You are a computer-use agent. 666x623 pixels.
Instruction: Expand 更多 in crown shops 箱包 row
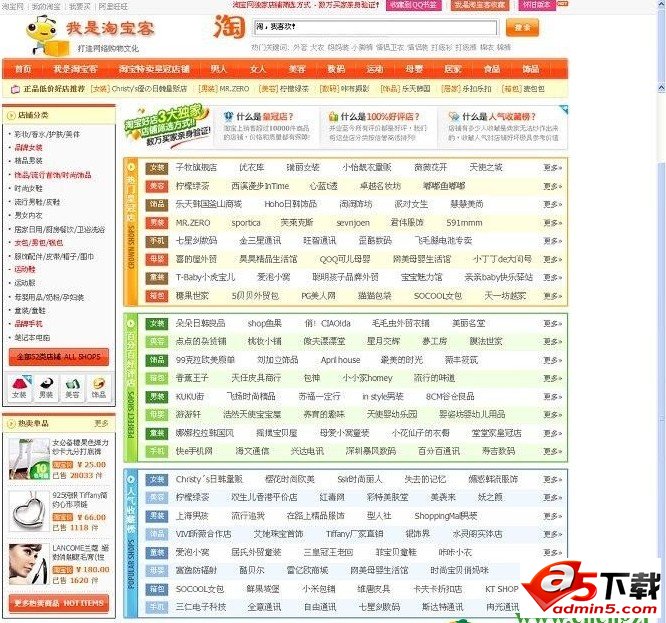552,296
